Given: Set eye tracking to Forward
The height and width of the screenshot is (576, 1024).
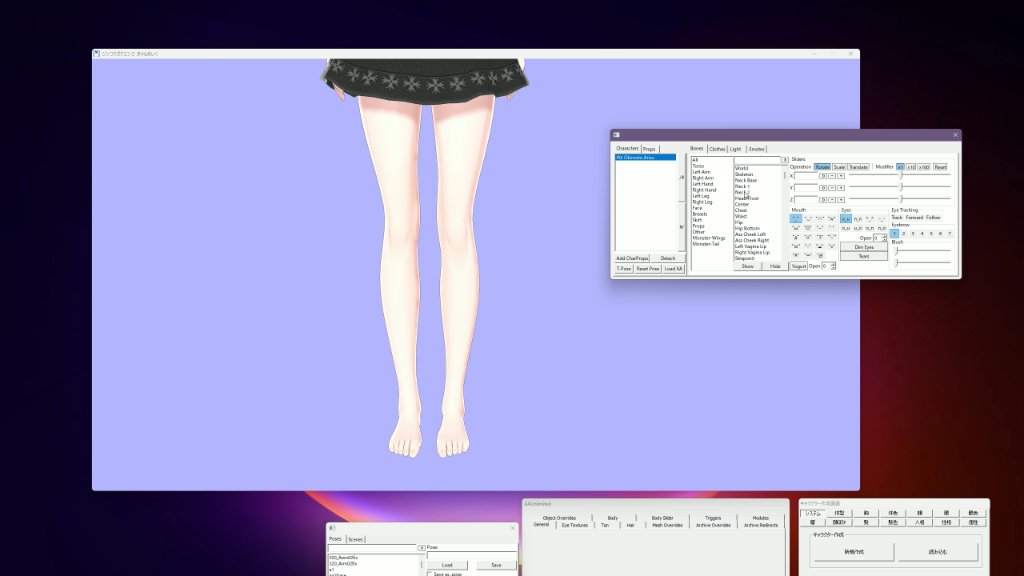Looking at the screenshot, I should 914,217.
